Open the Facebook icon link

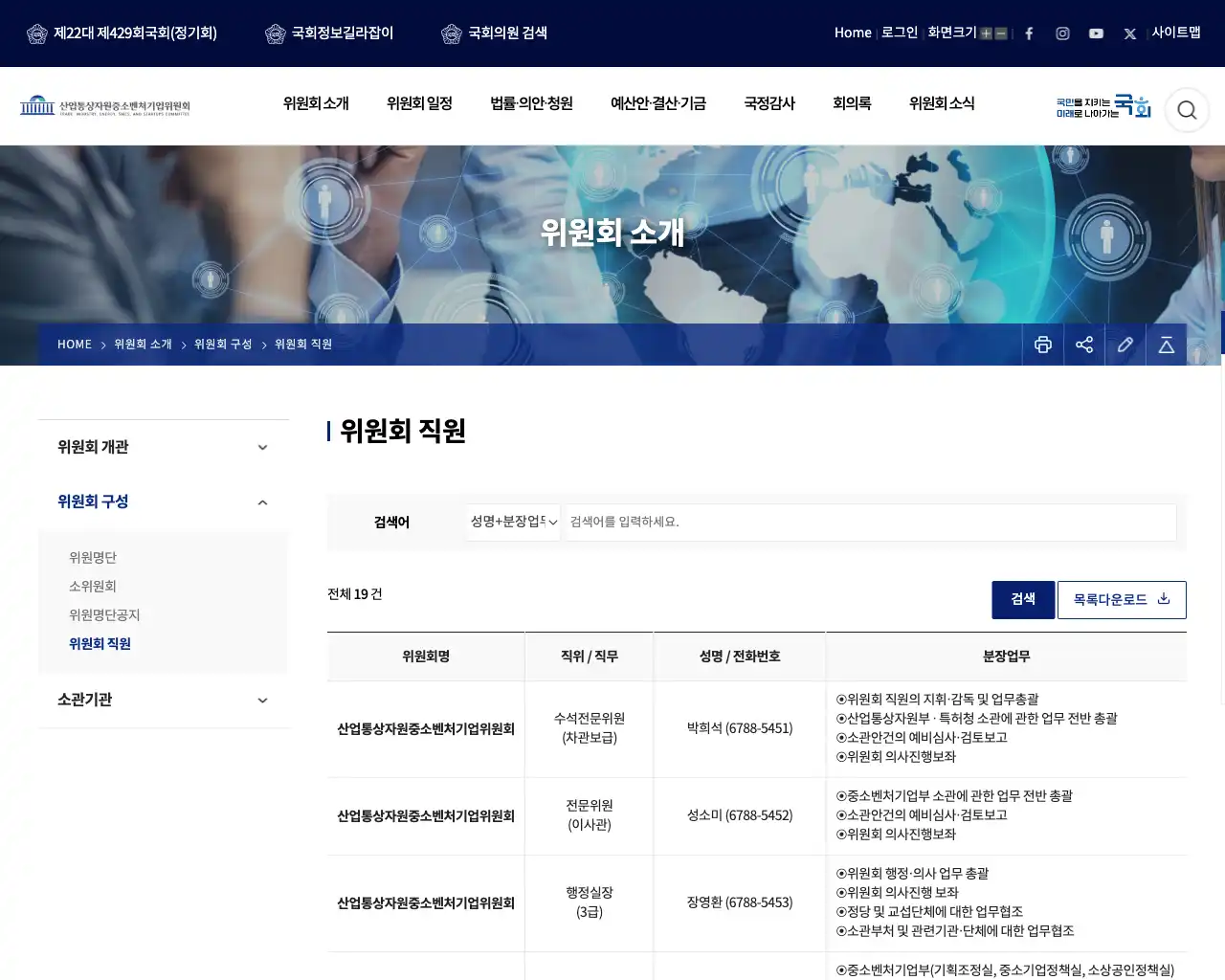pos(1029,33)
